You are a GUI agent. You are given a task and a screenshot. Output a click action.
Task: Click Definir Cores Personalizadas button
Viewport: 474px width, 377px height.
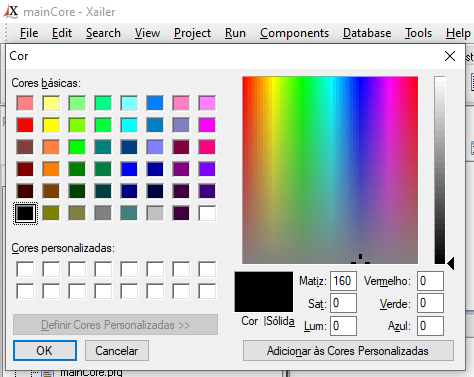click(x=115, y=325)
